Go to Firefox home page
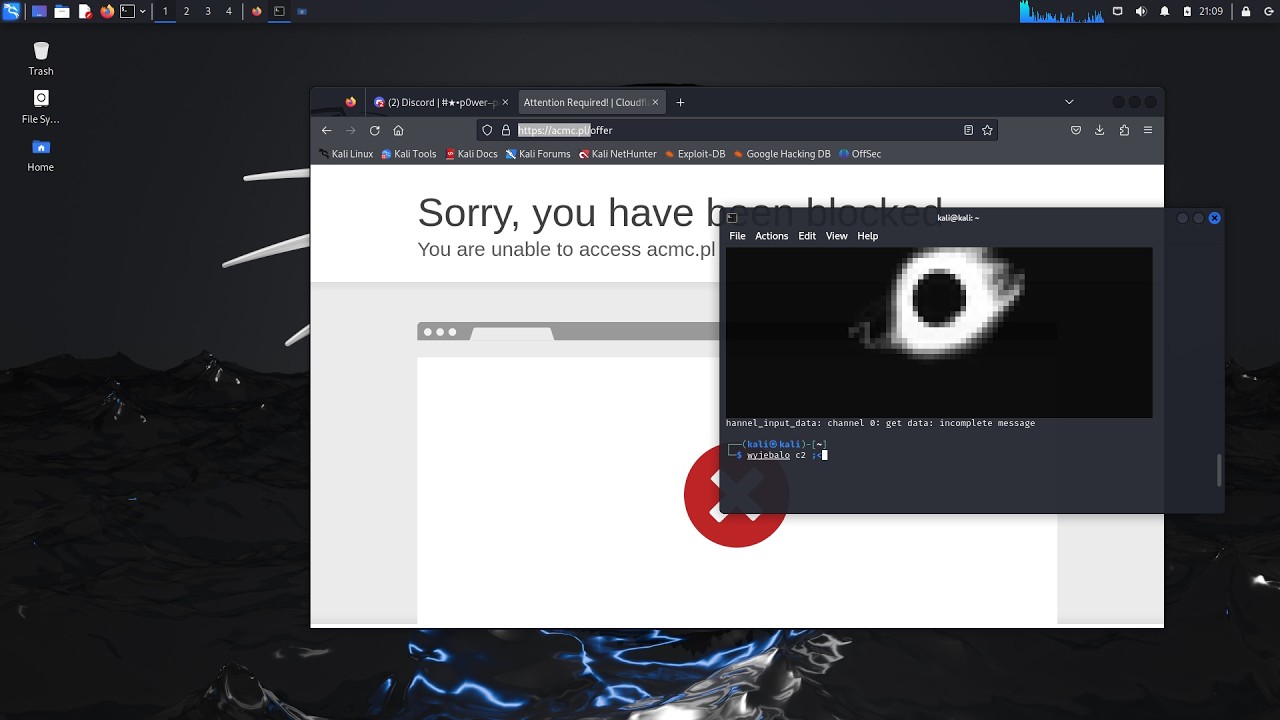 [398, 130]
